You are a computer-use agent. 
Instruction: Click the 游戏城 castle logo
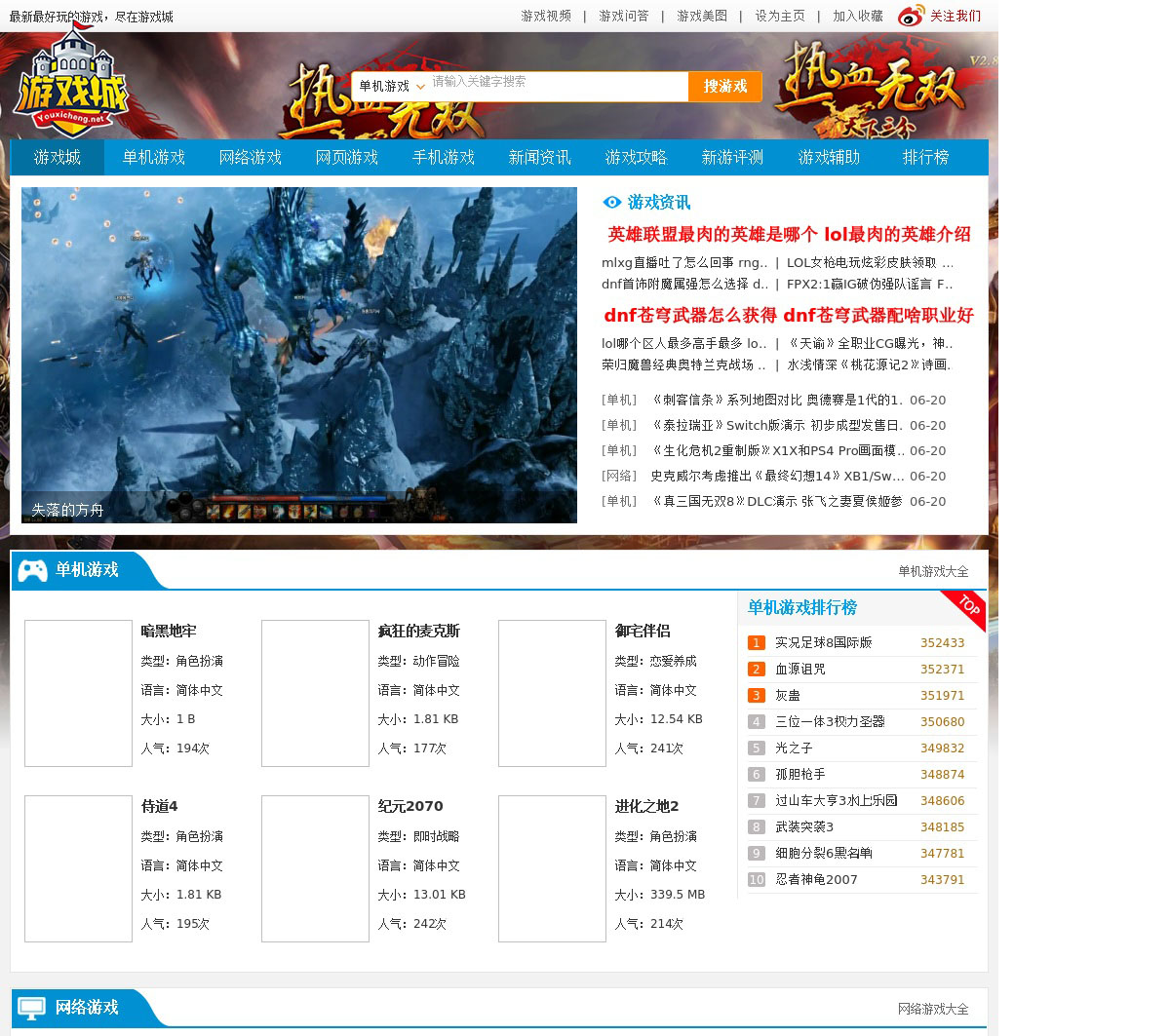pyautogui.click(x=71, y=82)
